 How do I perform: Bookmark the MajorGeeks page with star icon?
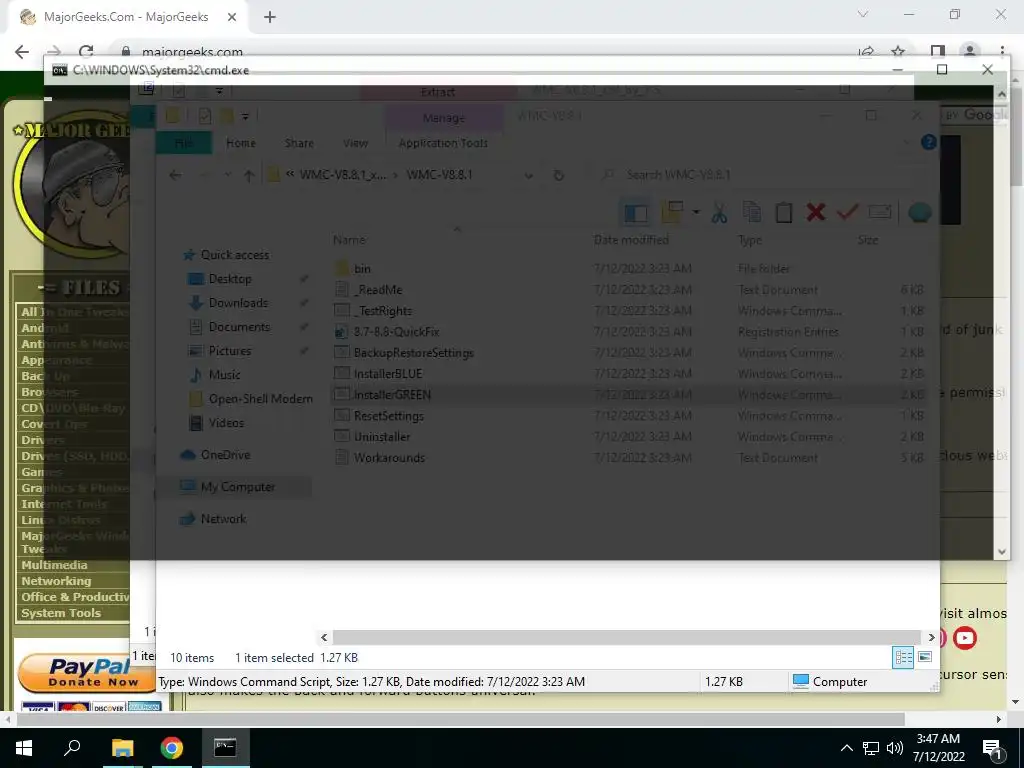898,52
